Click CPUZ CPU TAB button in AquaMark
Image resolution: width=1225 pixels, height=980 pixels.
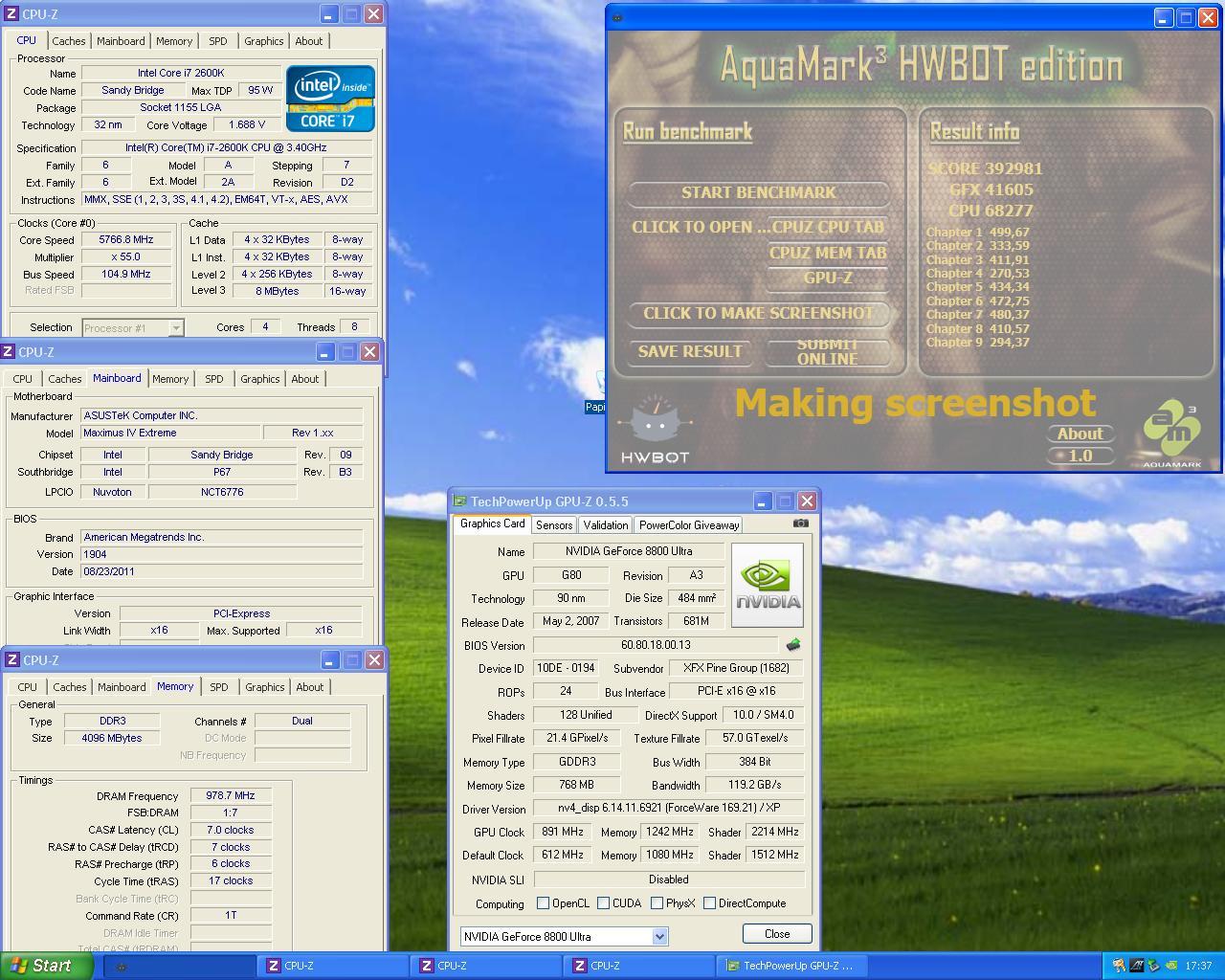(x=828, y=227)
